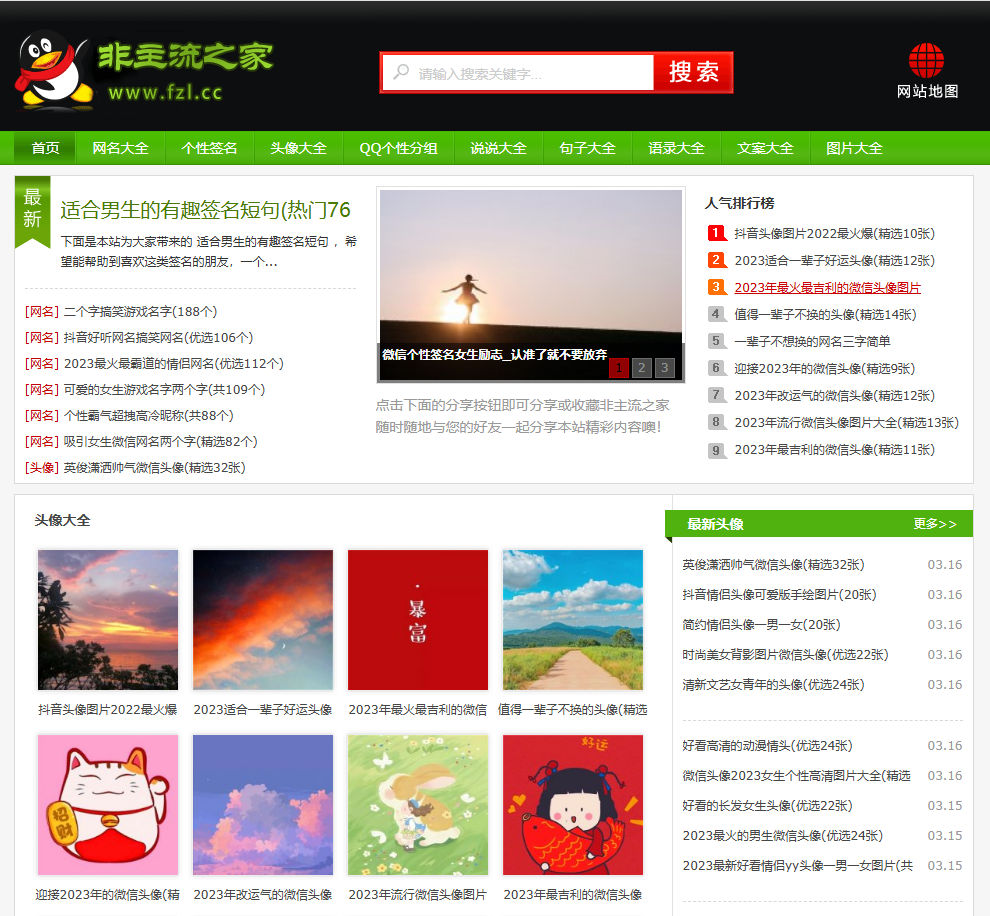Switch to the 说说大全 section
Image resolution: width=990 pixels, height=916 pixels.
tap(497, 147)
